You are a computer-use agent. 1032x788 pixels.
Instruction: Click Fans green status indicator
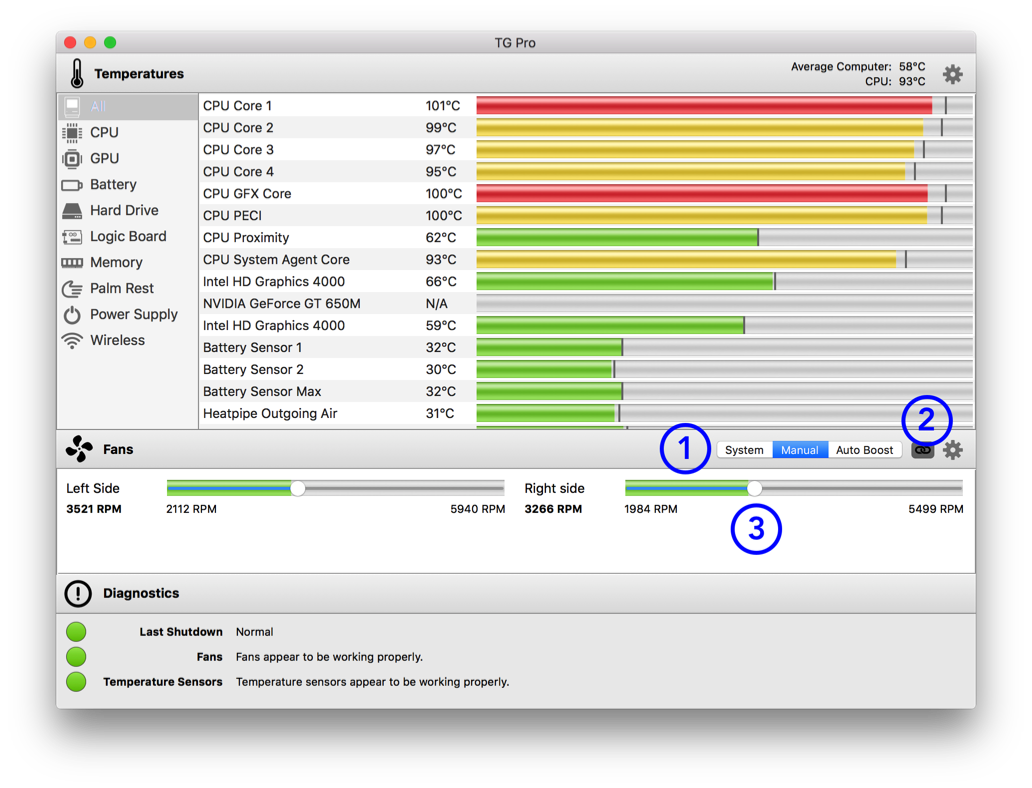[x=76, y=657]
